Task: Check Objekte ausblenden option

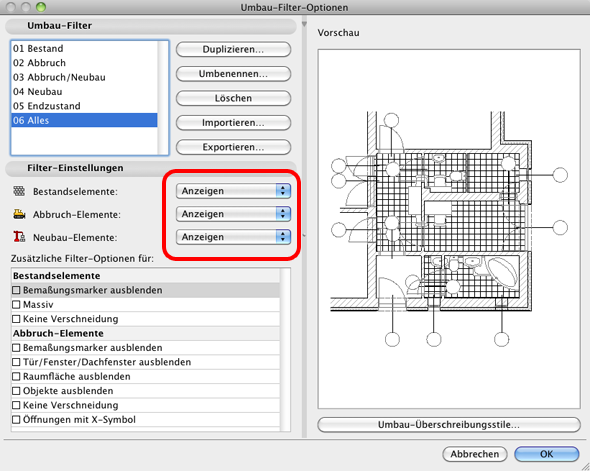Action: pos(16,390)
